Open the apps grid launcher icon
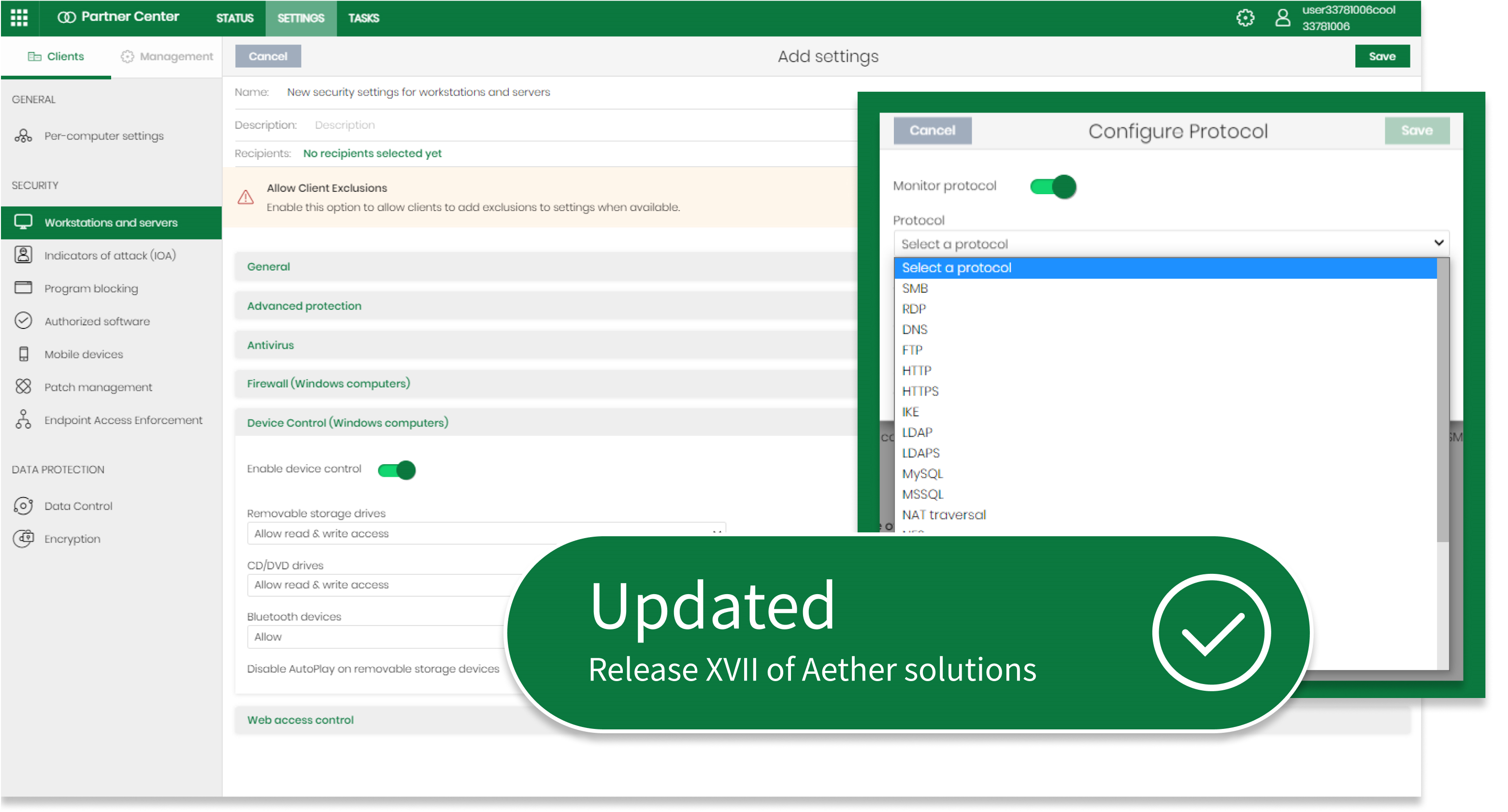Viewport: 1508px width, 812px height. point(19,17)
